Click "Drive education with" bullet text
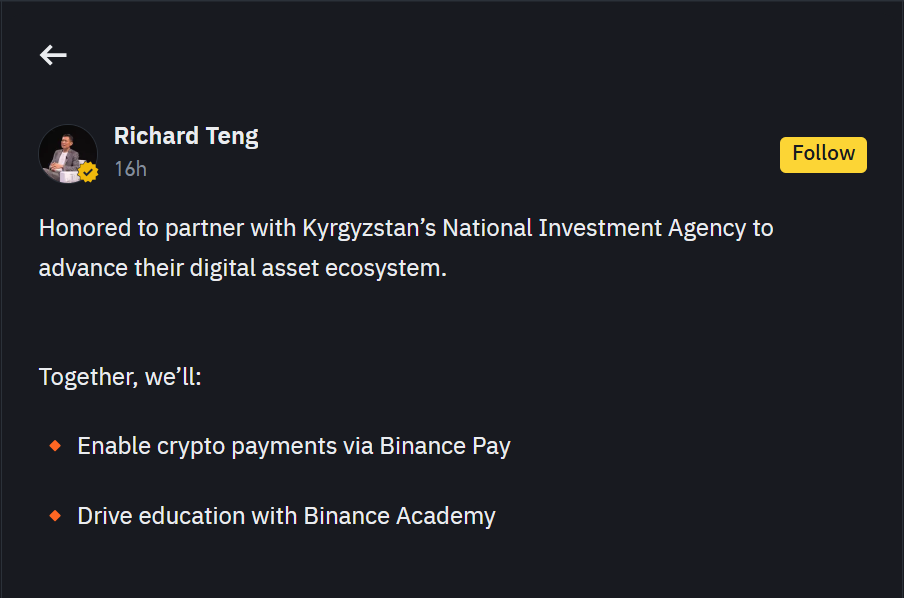 [187, 516]
